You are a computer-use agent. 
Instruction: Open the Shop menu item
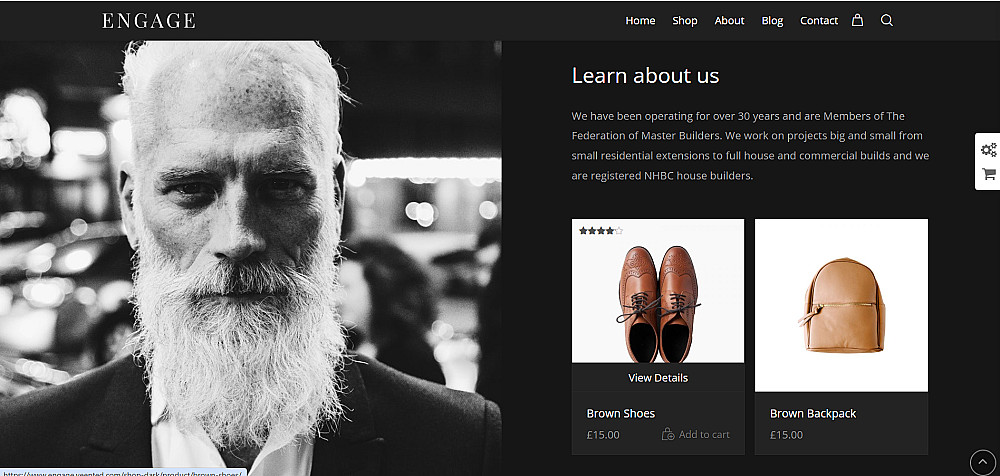coord(685,20)
